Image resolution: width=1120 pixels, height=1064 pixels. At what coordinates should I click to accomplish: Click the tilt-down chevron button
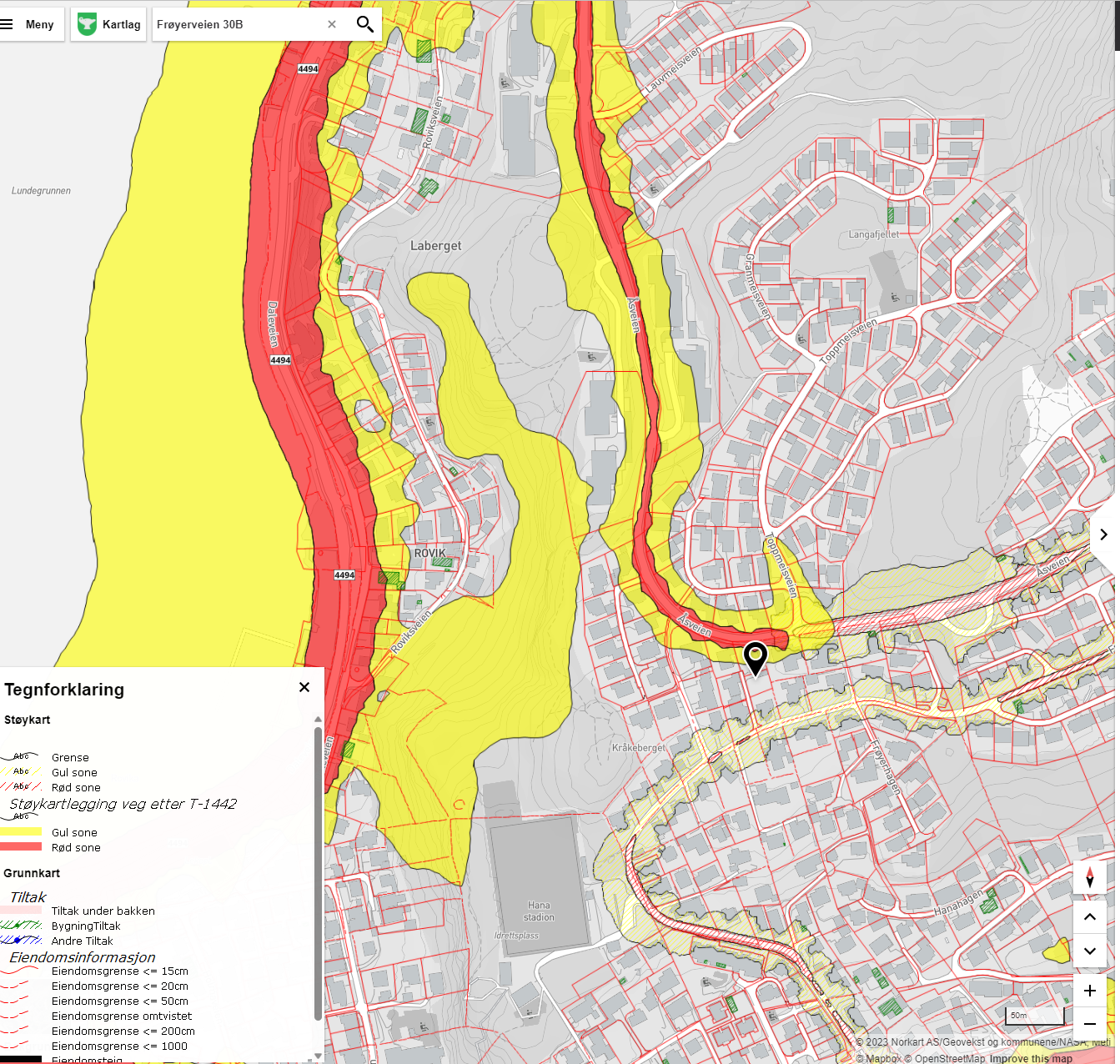pyautogui.click(x=1090, y=951)
